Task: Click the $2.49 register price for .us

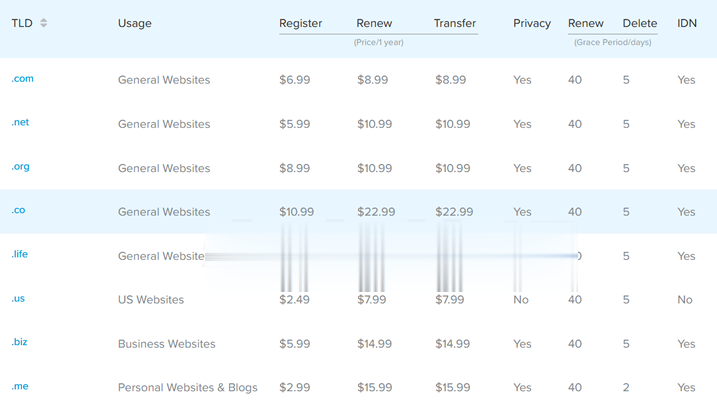Action: 295,300
